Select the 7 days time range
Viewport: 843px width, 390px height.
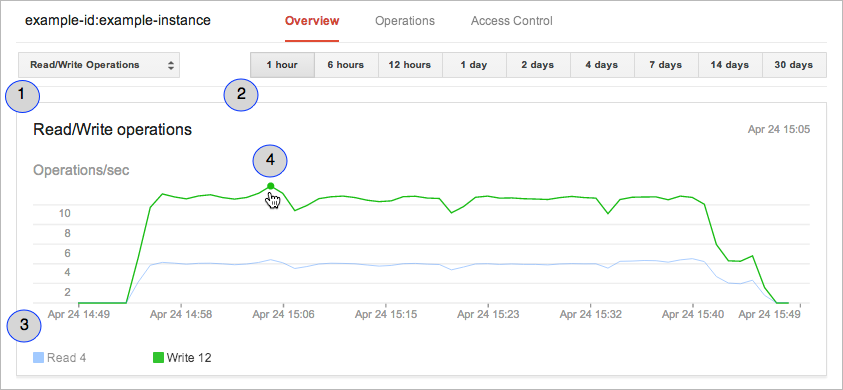tap(666, 65)
